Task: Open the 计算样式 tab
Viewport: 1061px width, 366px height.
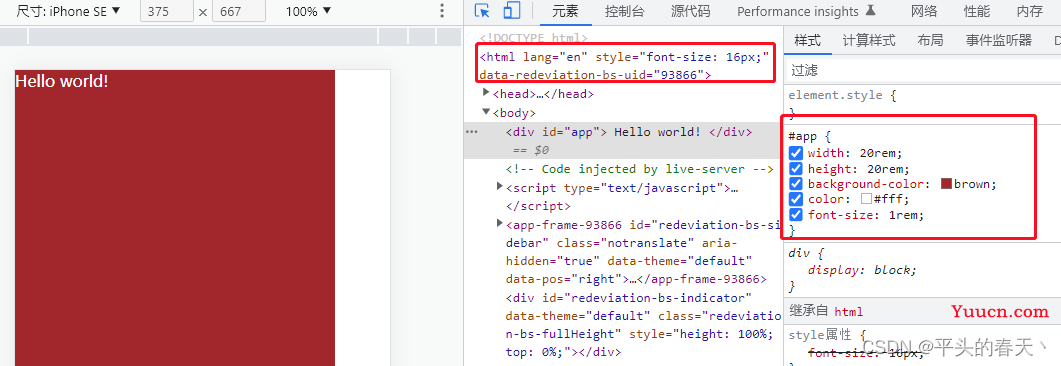Action: point(869,41)
